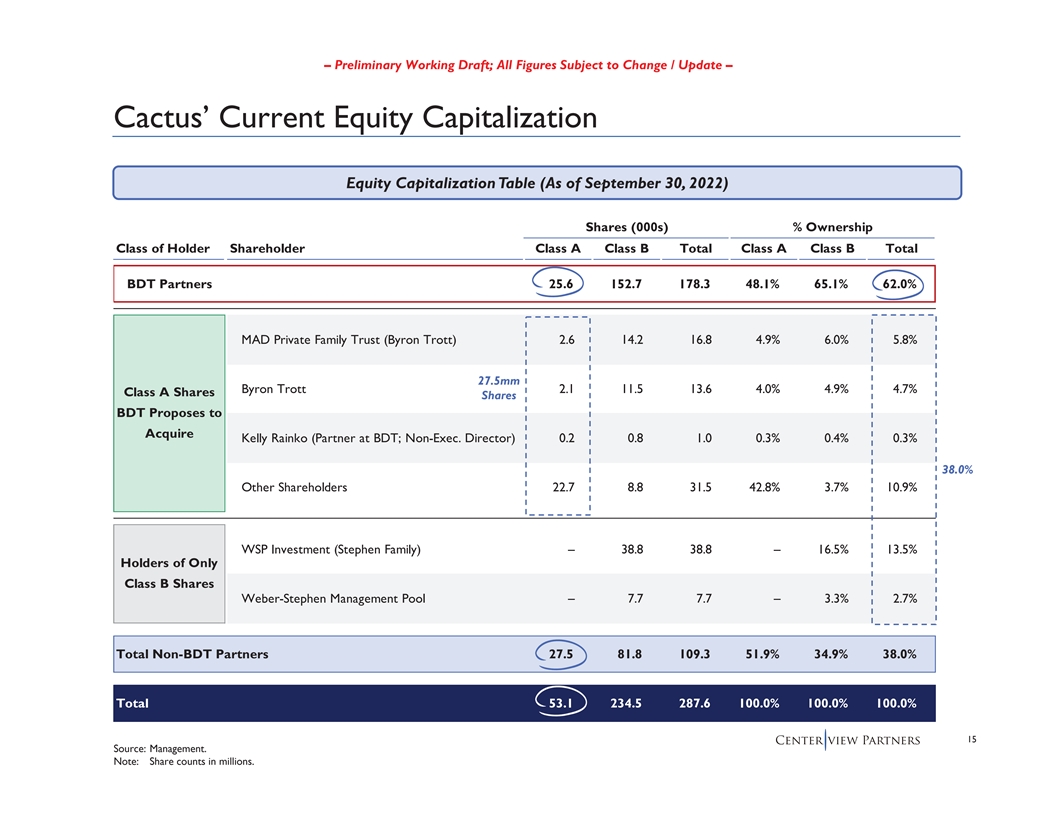The width and height of the screenshot is (1056, 816).
Task: Select the circled 25.6 BDT Partners value
Action: (560, 284)
